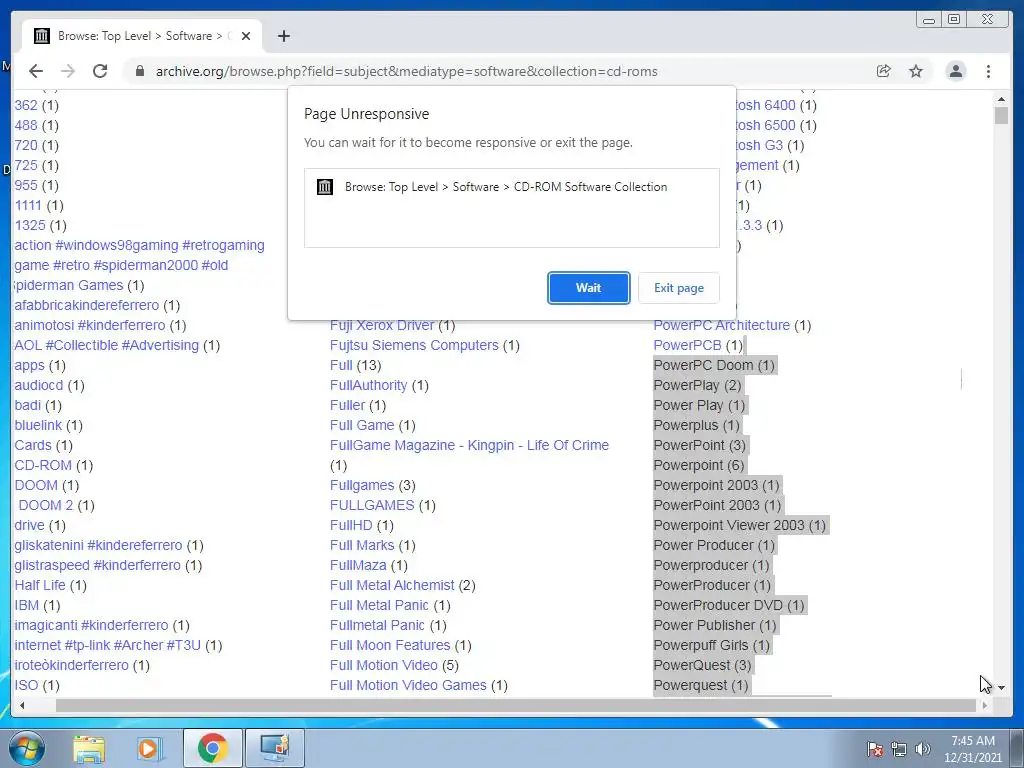Open the audiocd subject link

click(x=39, y=385)
